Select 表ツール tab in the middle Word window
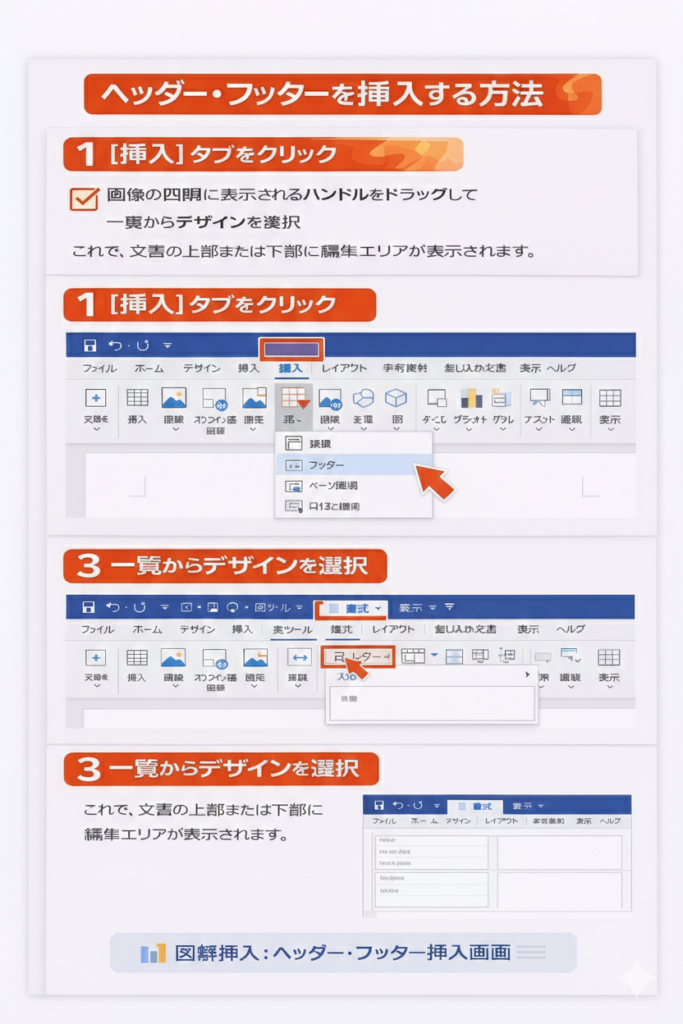The width and height of the screenshot is (683, 1024). click(293, 630)
